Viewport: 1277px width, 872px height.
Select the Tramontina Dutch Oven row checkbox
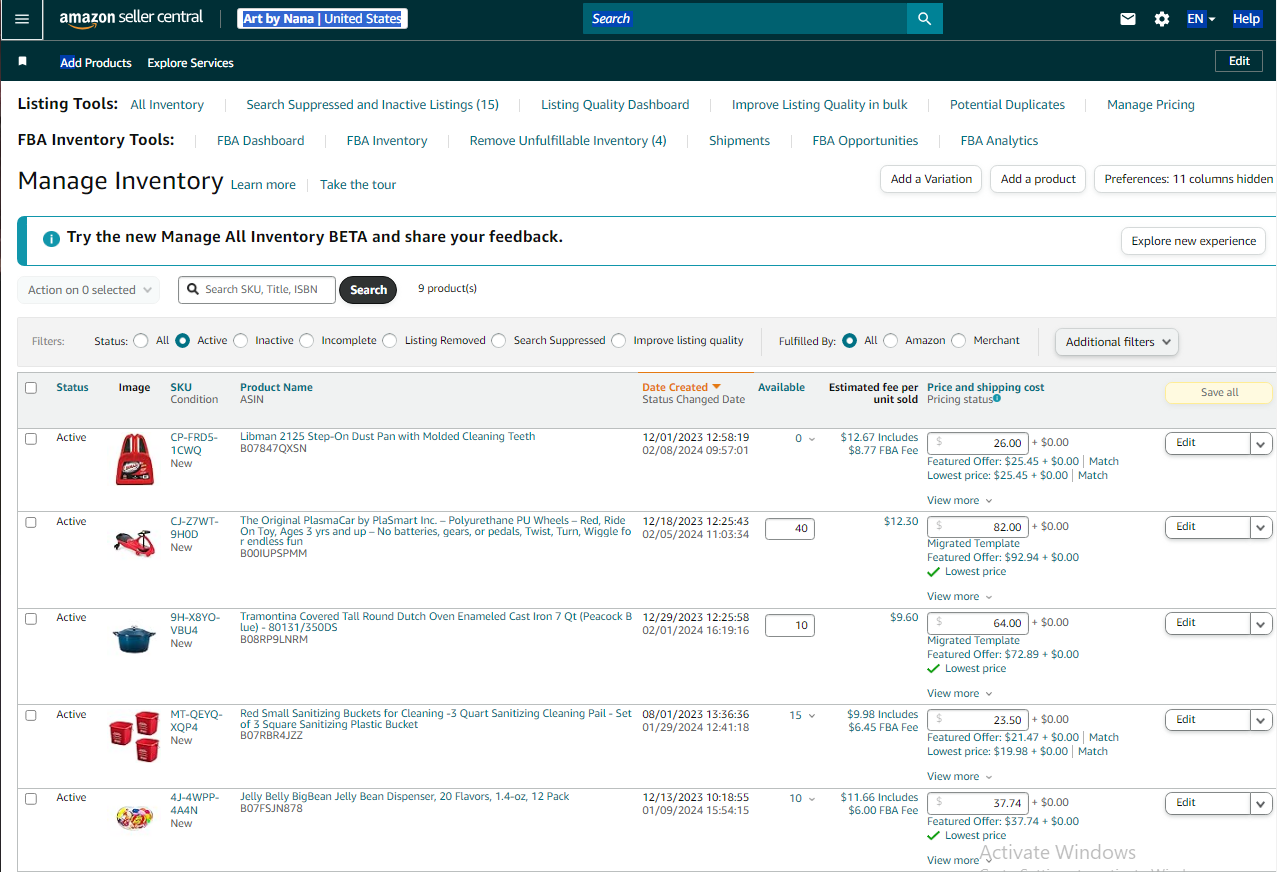(31, 619)
